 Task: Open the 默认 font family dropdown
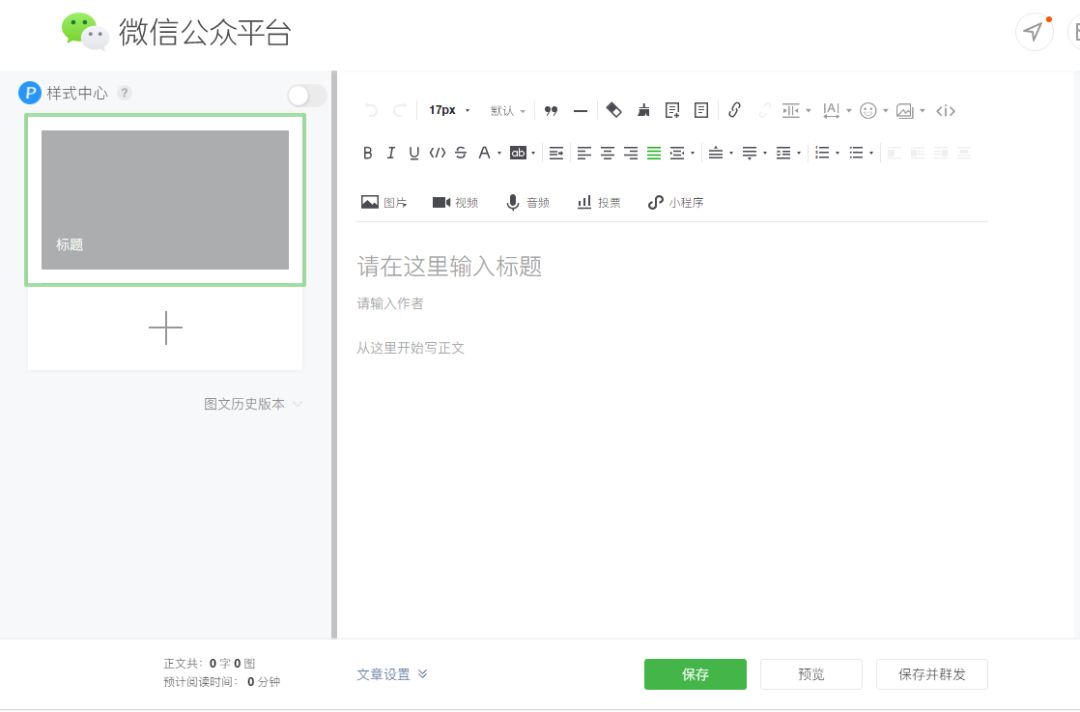tap(508, 111)
